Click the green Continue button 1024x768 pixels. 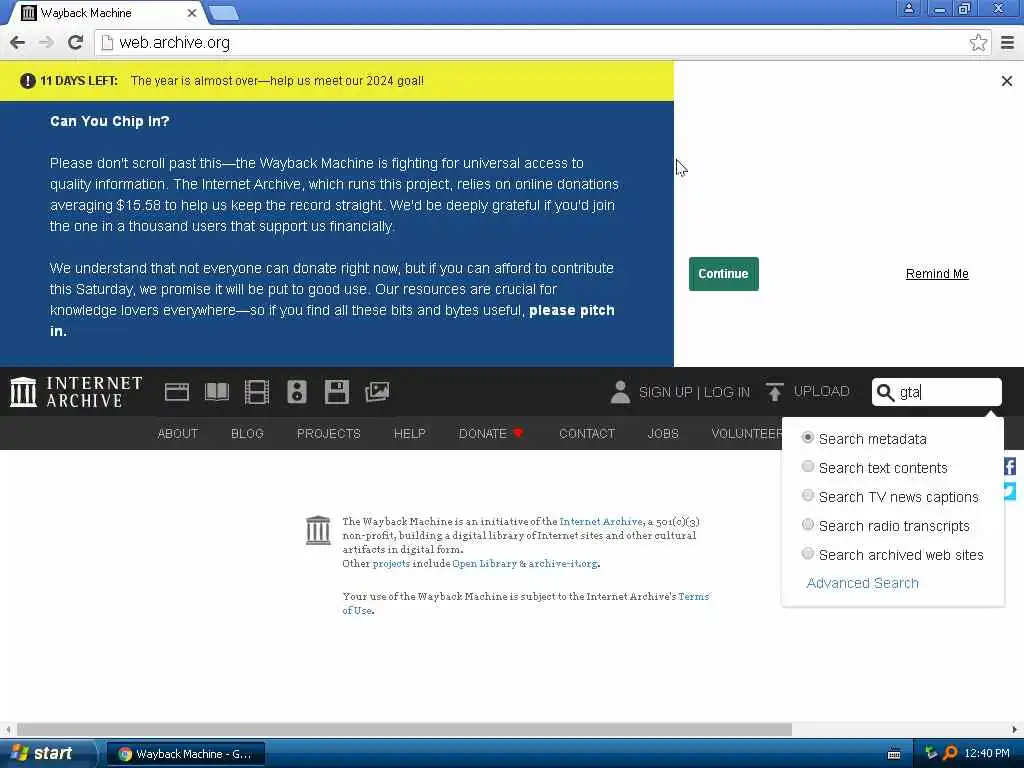[x=724, y=274]
